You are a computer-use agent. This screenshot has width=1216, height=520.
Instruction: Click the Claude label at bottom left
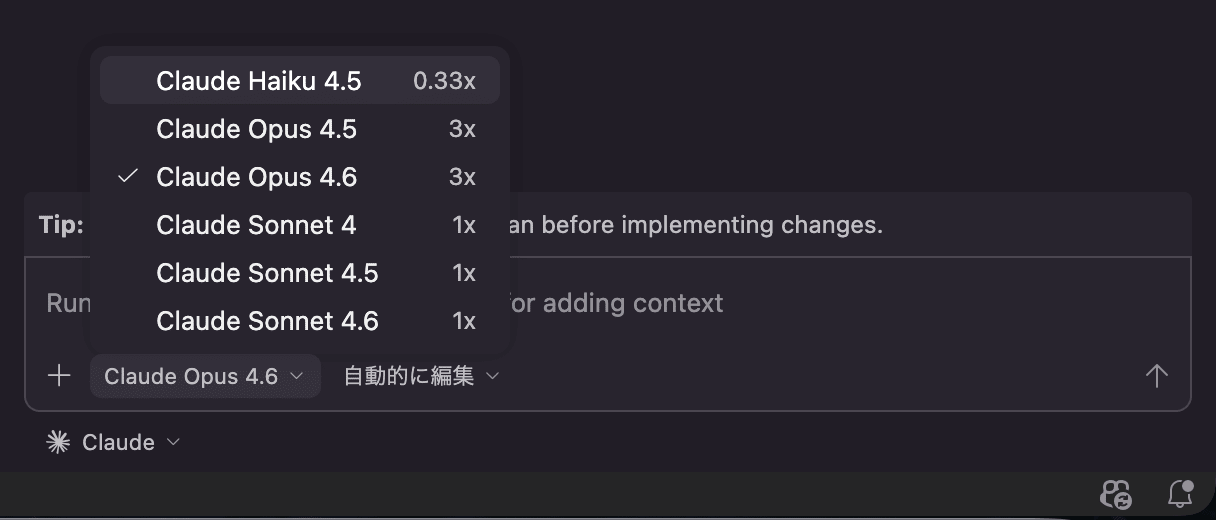(x=118, y=442)
